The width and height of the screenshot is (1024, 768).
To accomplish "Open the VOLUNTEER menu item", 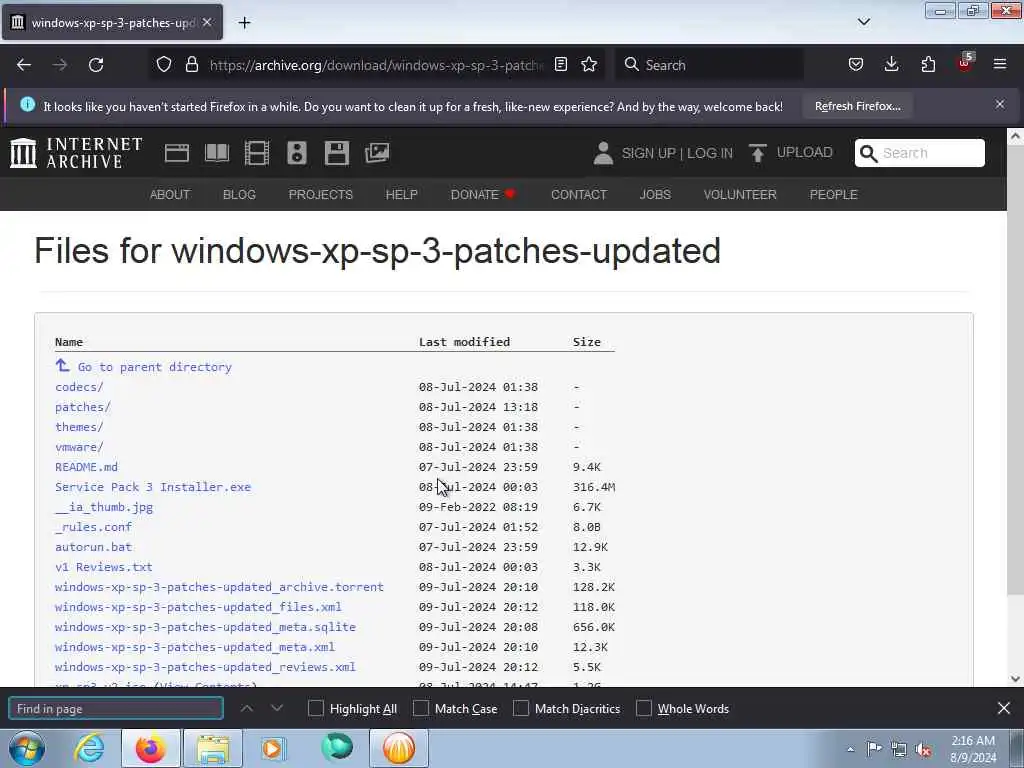I will pyautogui.click(x=740, y=195).
